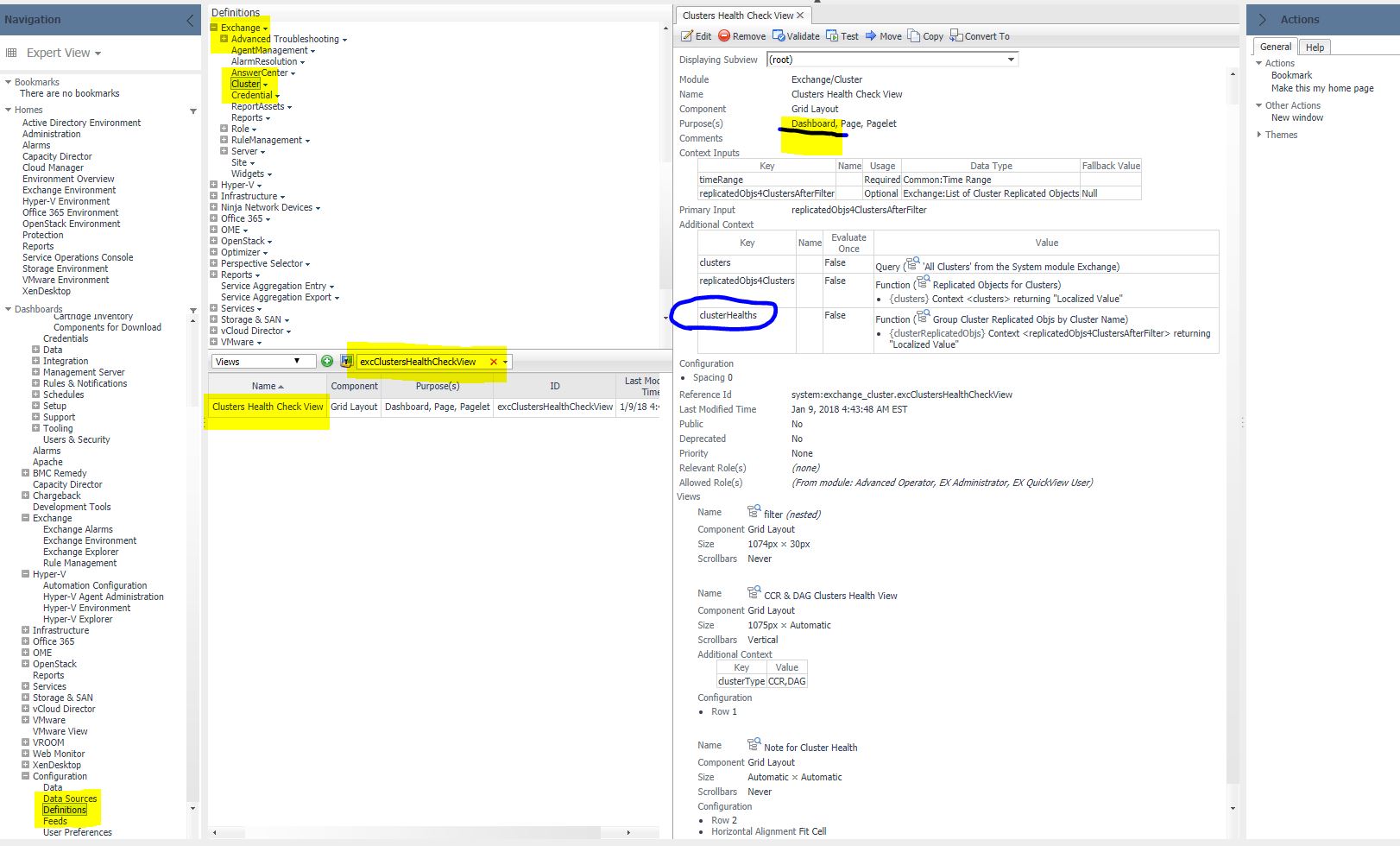1400x846 pixels.
Task: Switch to the Help tab
Action: coord(1315,47)
